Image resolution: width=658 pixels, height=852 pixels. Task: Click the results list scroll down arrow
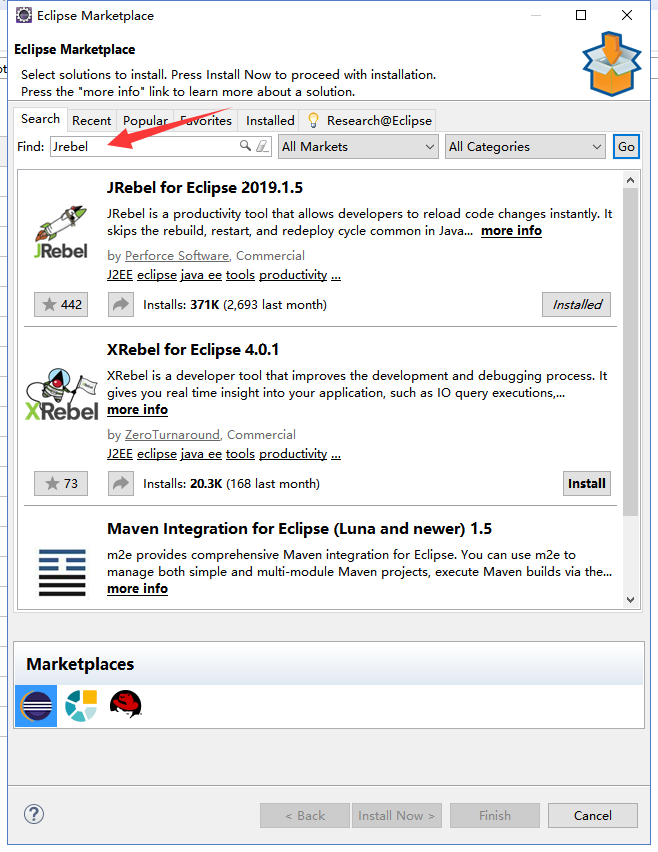(x=630, y=600)
